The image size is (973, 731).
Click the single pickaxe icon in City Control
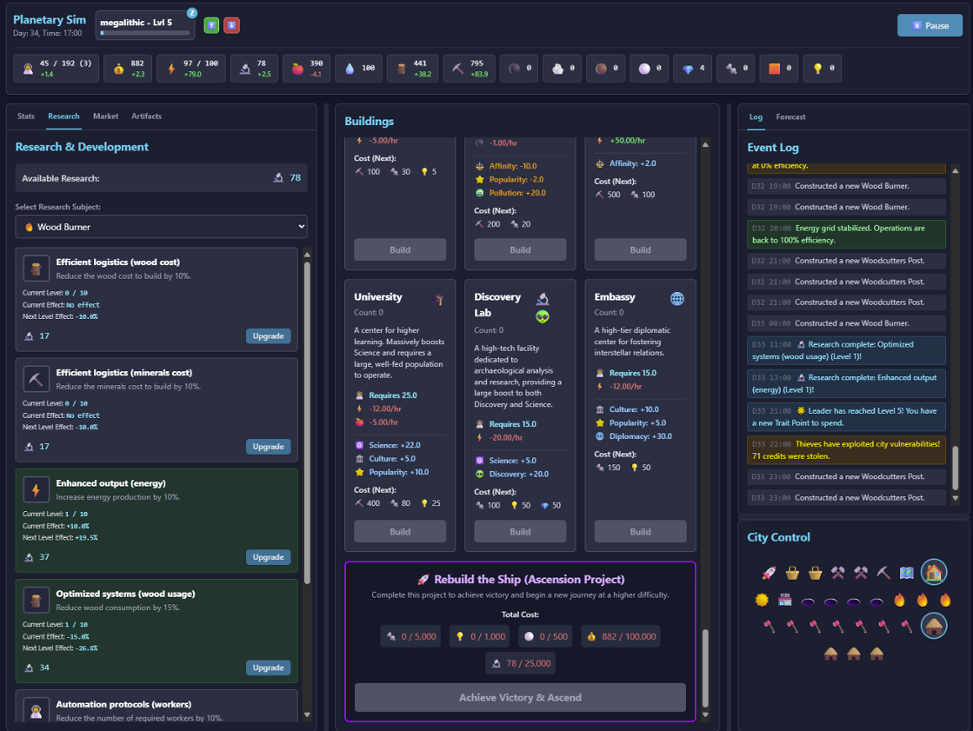pyautogui.click(x=884, y=573)
